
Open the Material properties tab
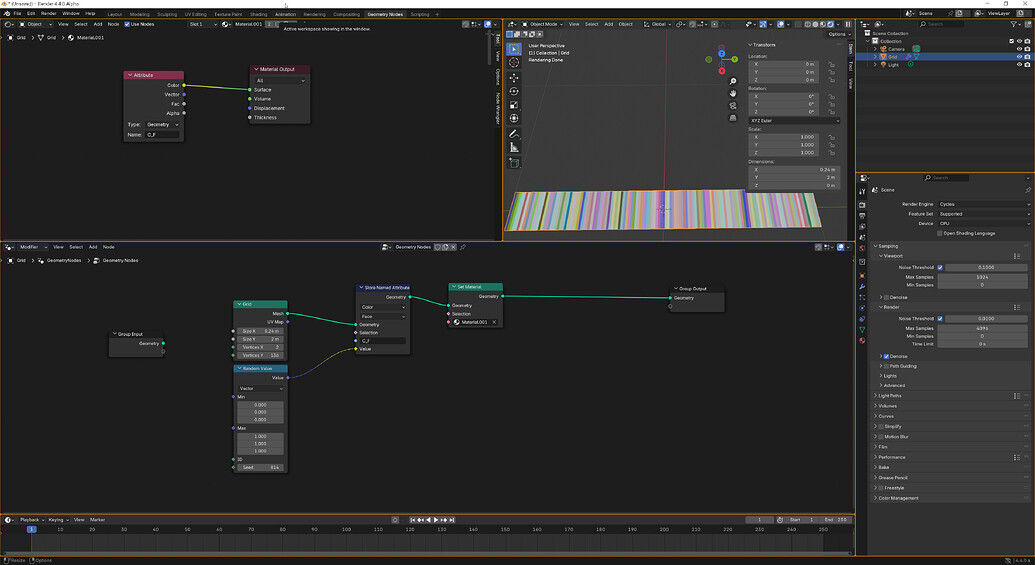coord(862,341)
